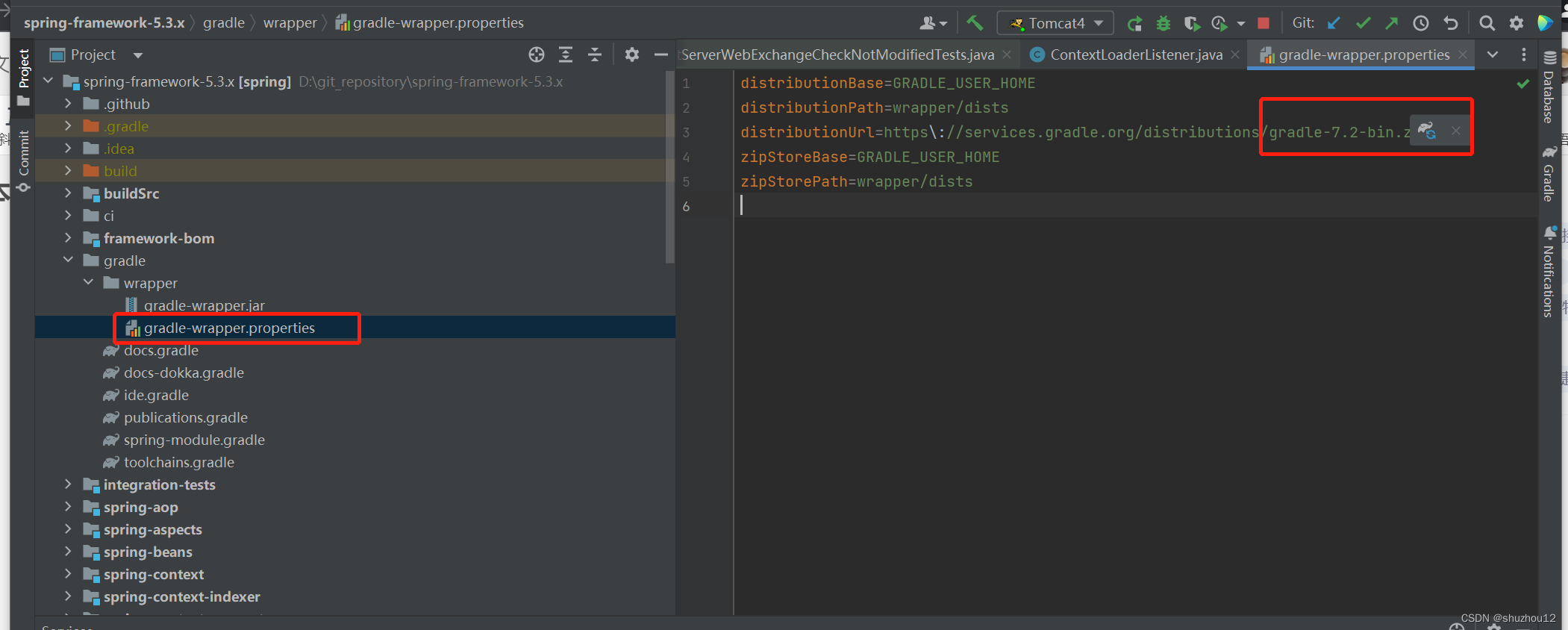Show hidden tabs dropdown arrow

tap(1493, 54)
